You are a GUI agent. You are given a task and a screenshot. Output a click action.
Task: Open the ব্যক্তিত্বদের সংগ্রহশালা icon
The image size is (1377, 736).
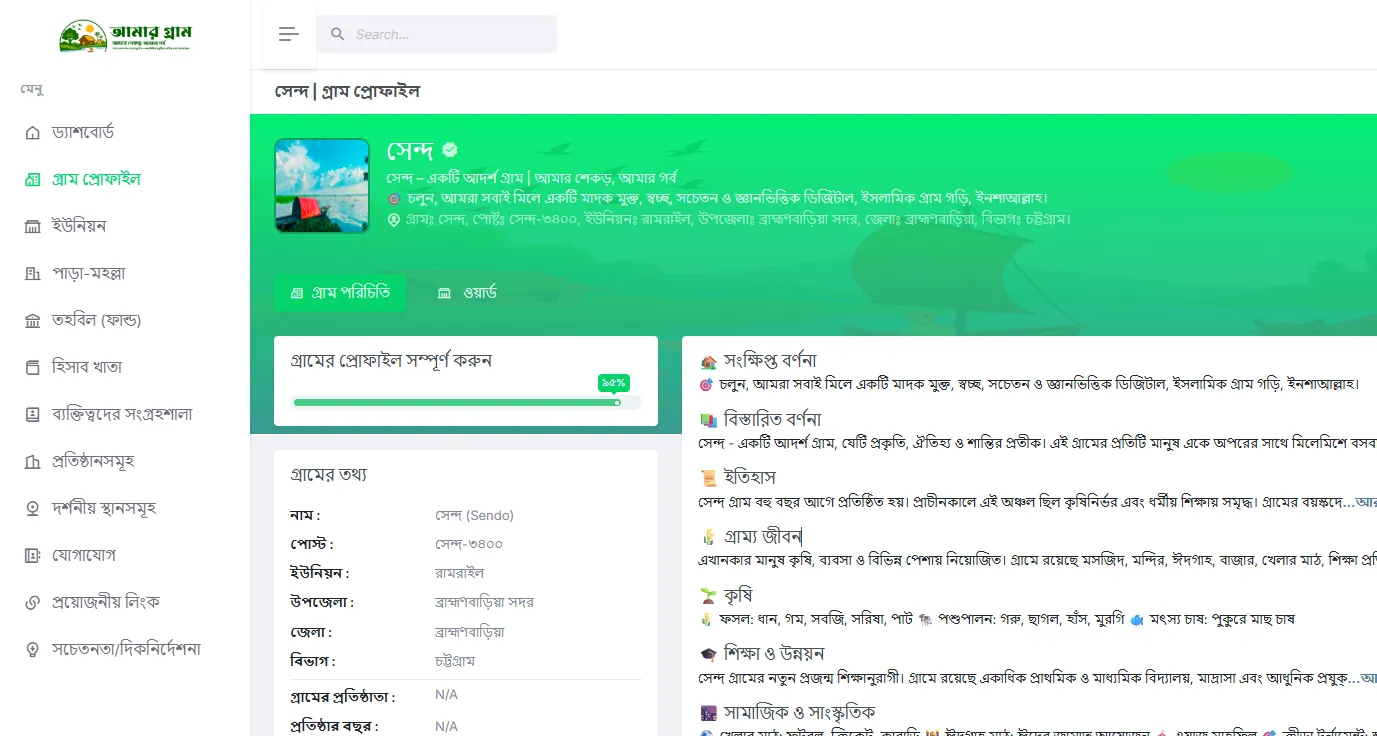point(32,415)
